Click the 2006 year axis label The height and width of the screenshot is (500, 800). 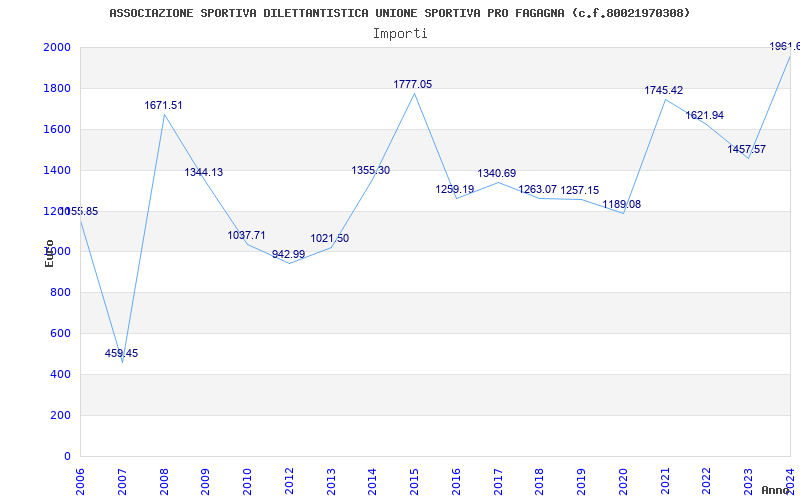click(80, 482)
